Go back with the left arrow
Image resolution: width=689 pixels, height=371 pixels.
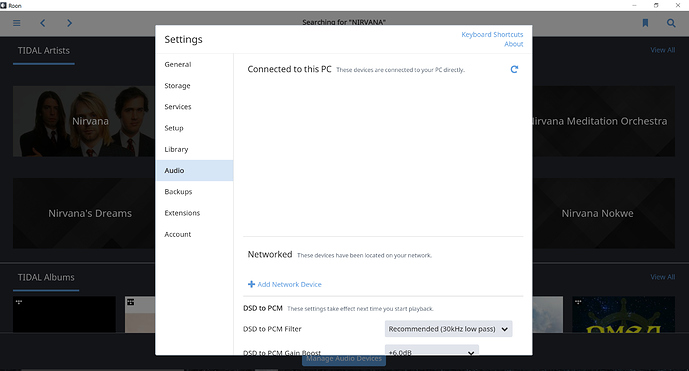(x=43, y=23)
